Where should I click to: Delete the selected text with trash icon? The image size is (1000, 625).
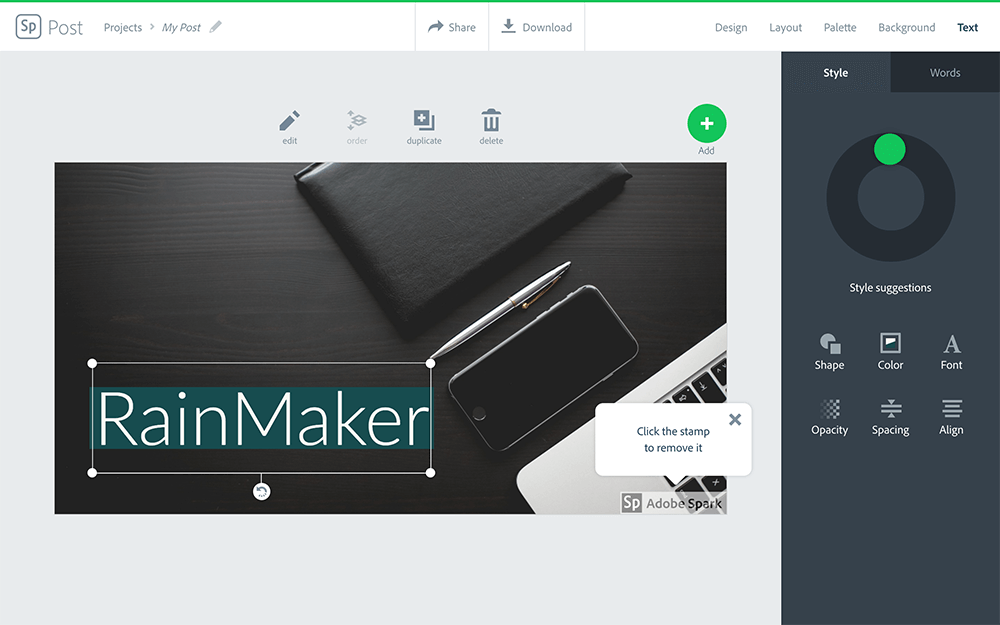[491, 122]
